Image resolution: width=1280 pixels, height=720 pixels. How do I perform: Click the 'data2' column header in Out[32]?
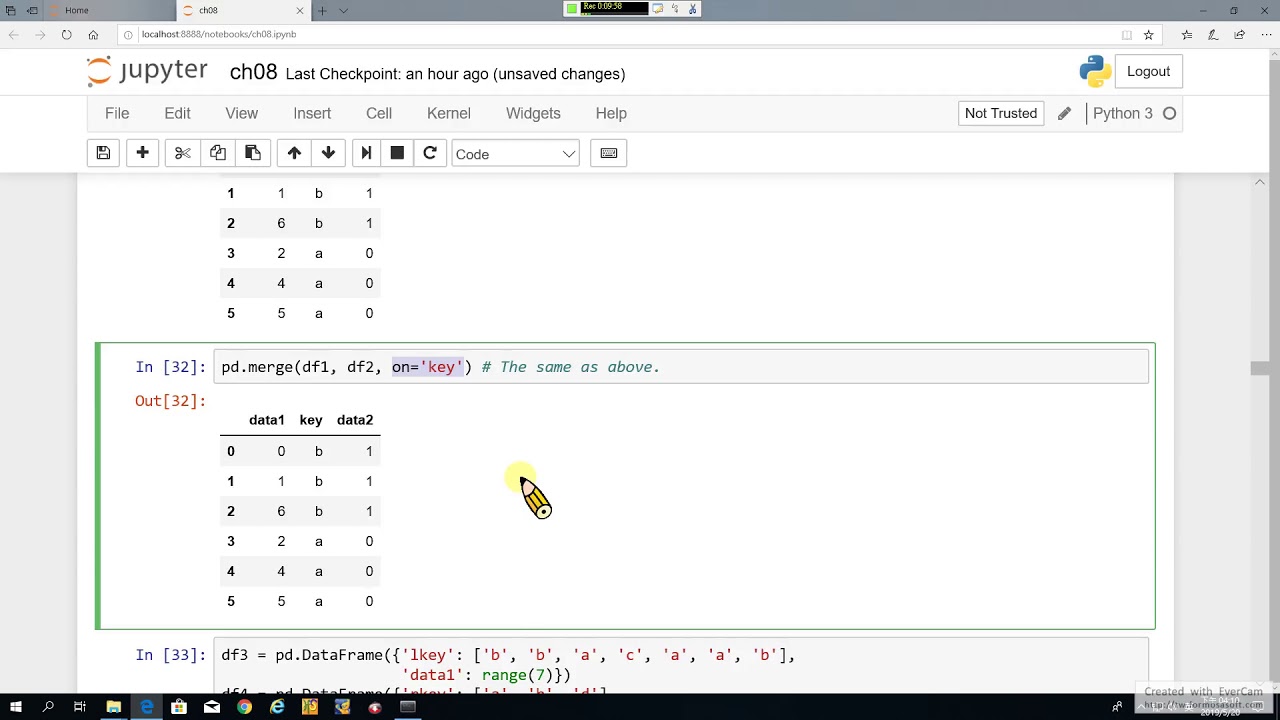355,420
